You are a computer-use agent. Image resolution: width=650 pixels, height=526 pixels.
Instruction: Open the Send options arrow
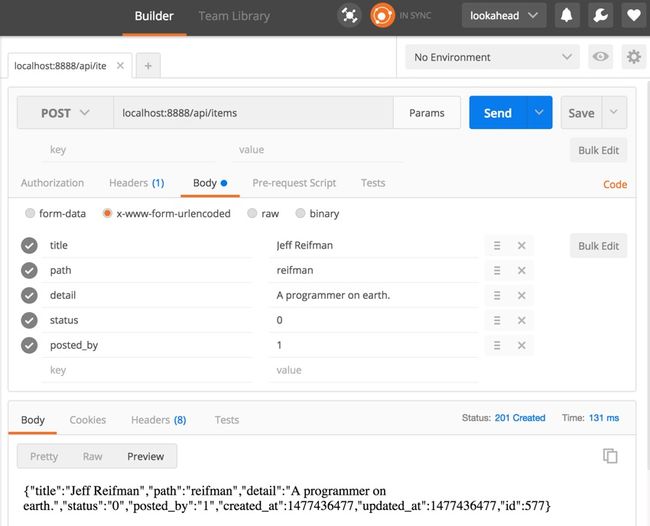[x=539, y=112]
